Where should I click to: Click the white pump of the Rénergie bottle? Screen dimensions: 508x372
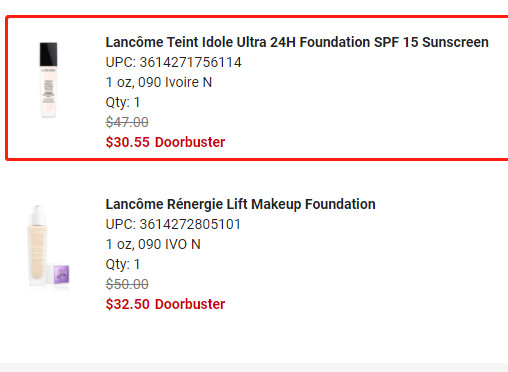click(x=37, y=215)
